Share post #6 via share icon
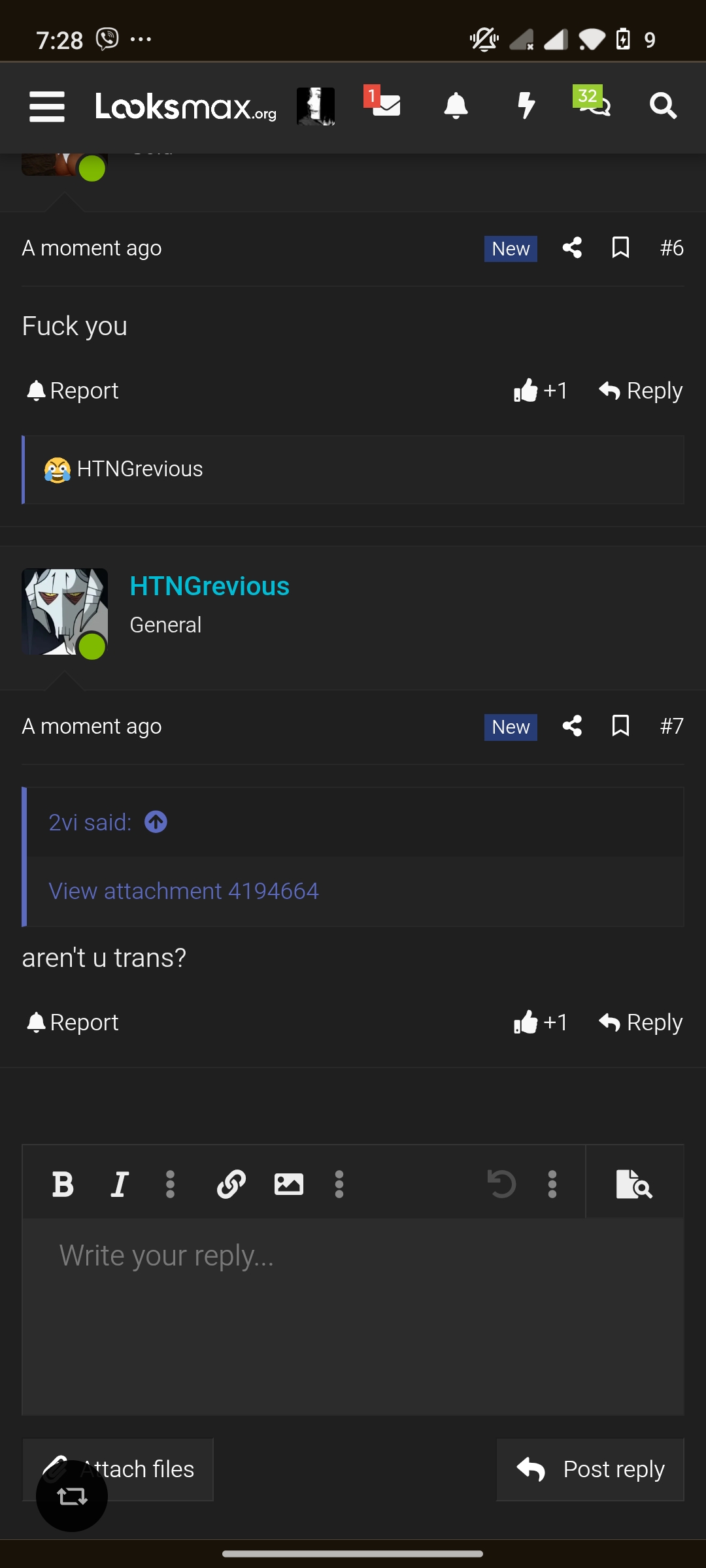Screen dimensions: 706x1568 tap(572, 248)
